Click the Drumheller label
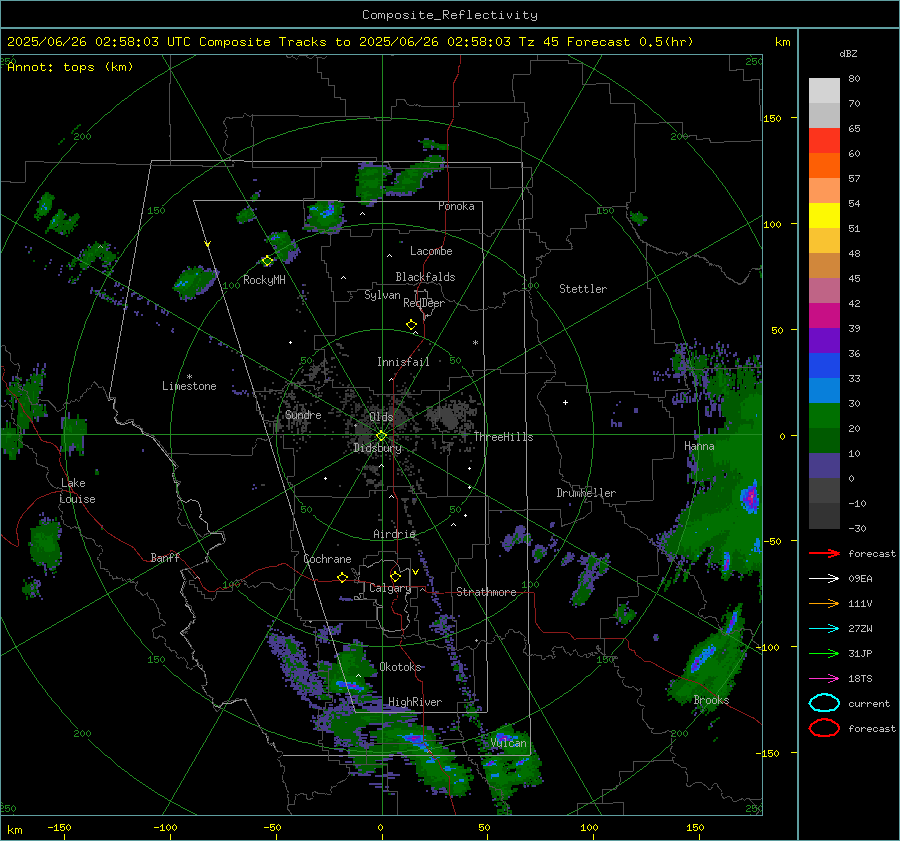This screenshot has height=841, width=900. pos(586,493)
